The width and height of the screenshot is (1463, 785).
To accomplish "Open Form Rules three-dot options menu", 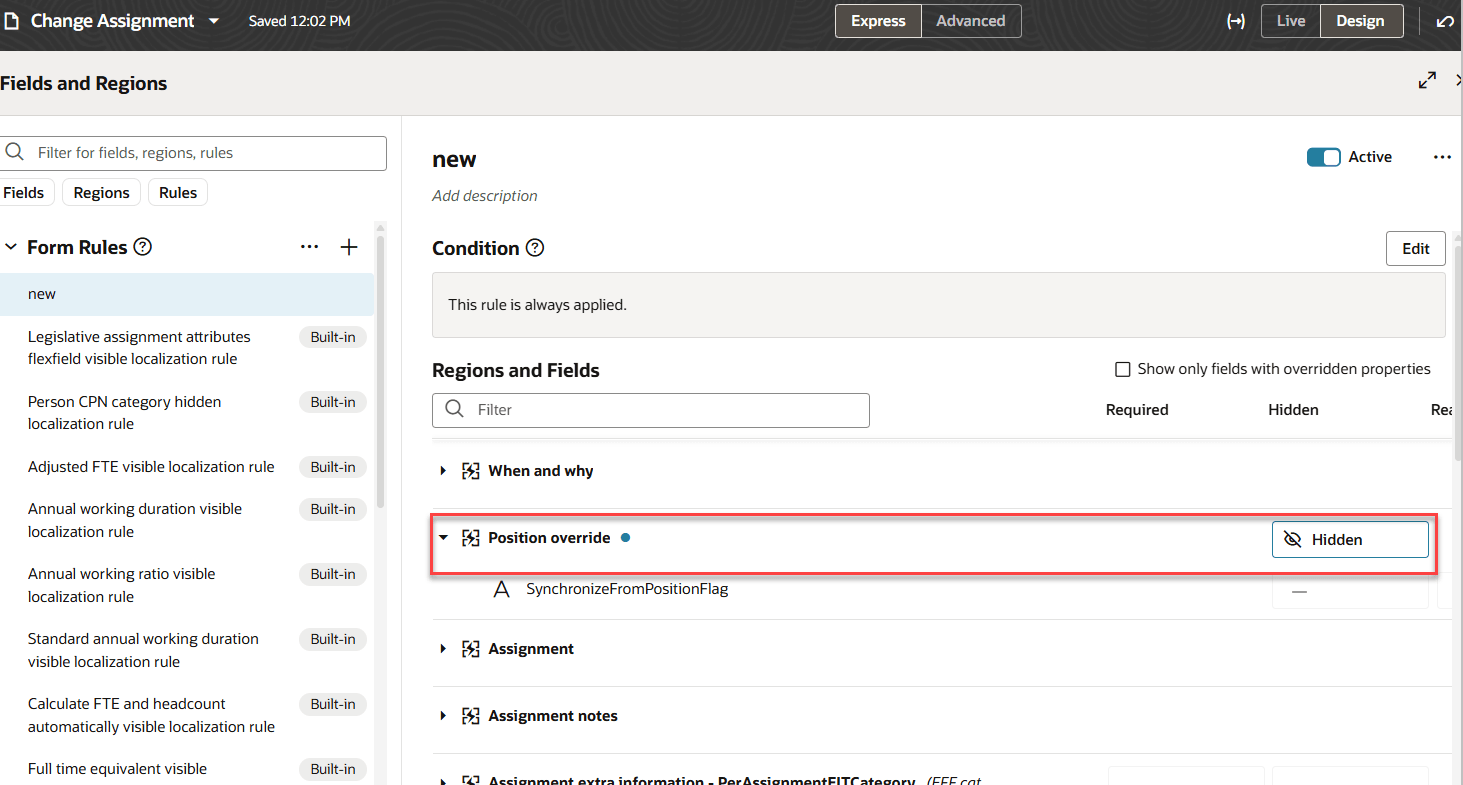I will click(x=309, y=247).
